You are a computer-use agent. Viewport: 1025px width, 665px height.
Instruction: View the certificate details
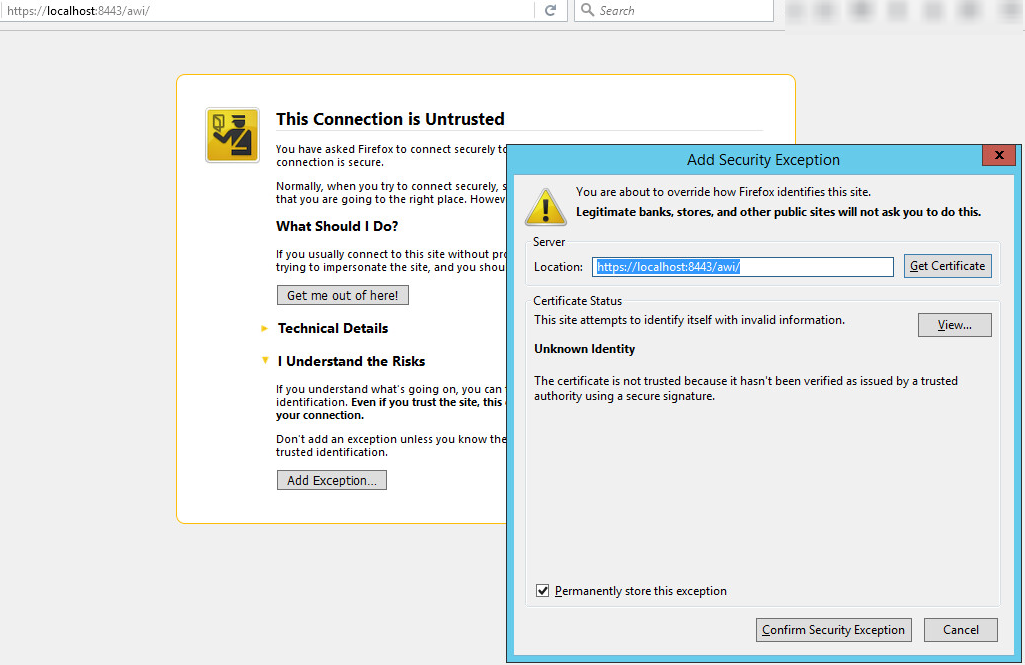[x=954, y=325]
